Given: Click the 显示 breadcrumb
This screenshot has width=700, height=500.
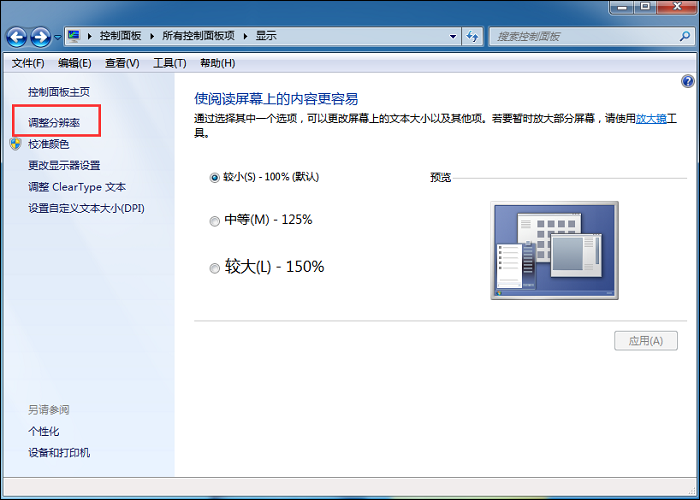Looking at the screenshot, I should [x=266, y=36].
